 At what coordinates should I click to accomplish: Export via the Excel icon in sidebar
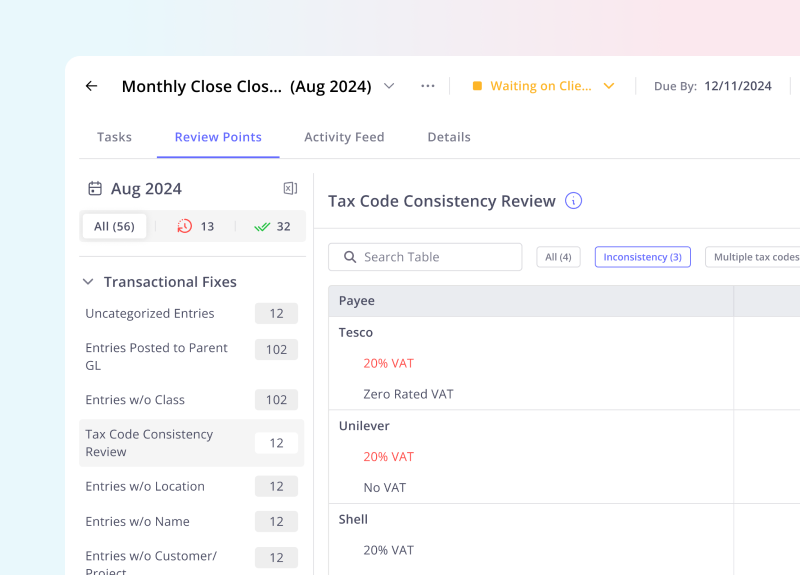tap(290, 188)
